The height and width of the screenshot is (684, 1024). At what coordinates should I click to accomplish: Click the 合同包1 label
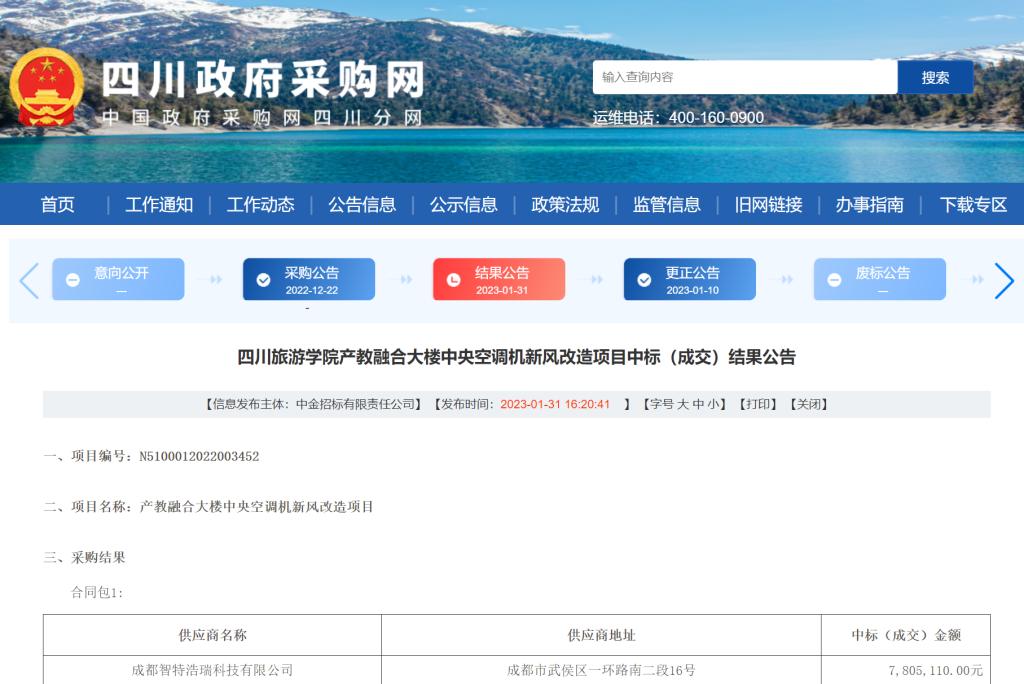97,593
